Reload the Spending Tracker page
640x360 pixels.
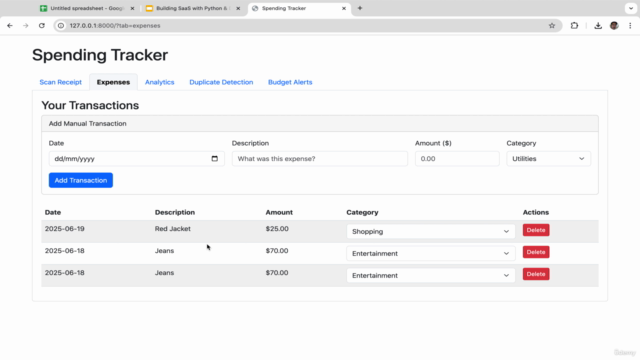(42, 25)
